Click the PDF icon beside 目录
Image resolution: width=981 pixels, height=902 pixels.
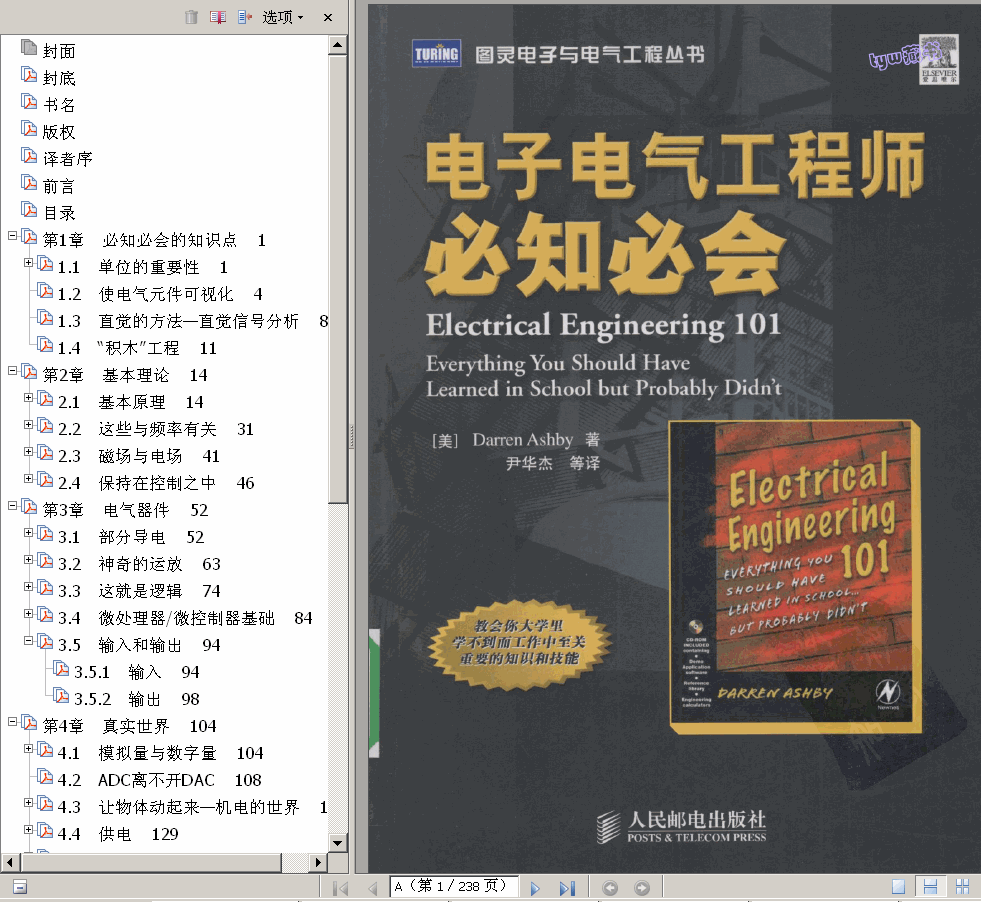click(29, 210)
